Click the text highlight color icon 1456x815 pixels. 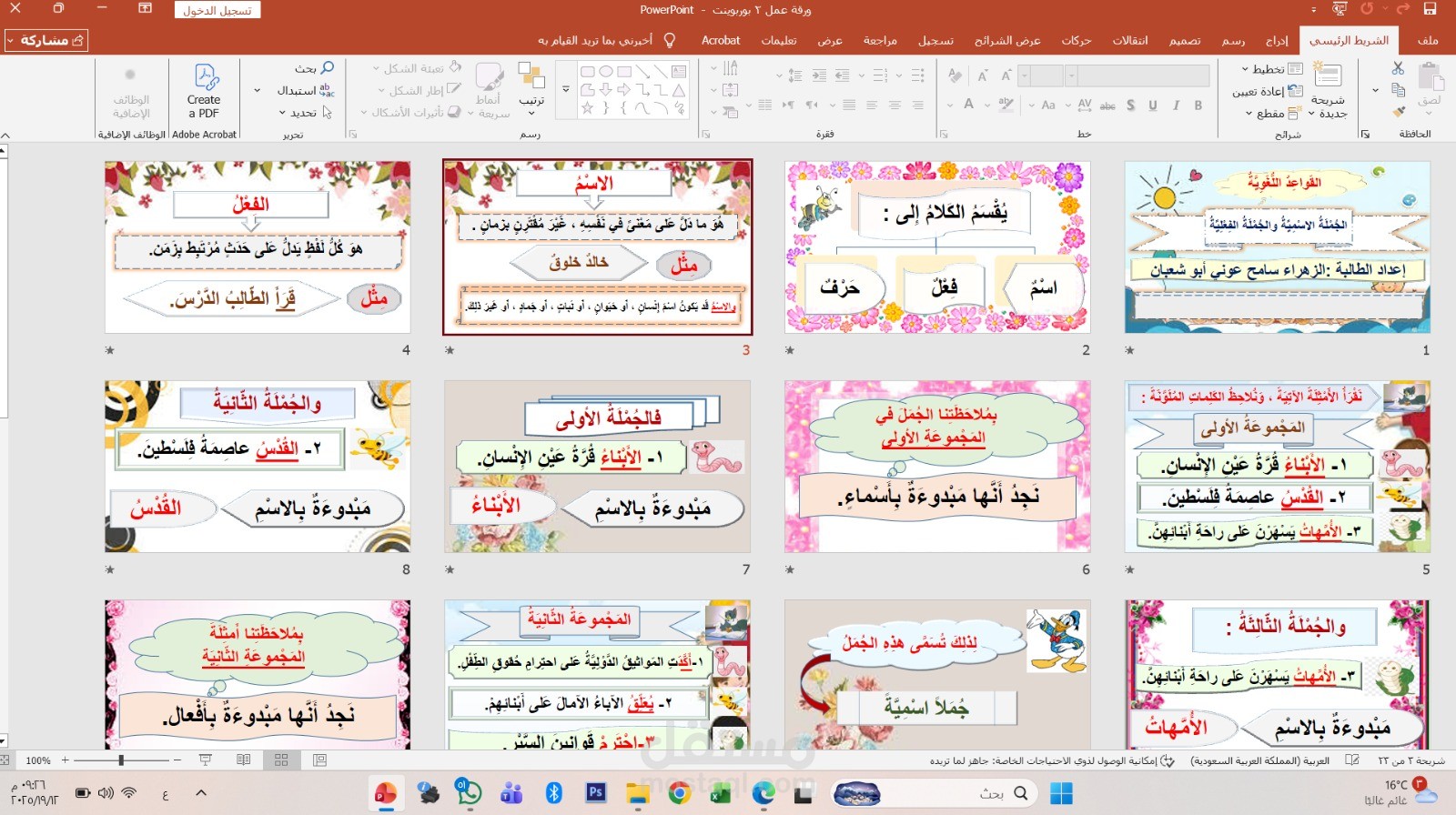[1006, 105]
